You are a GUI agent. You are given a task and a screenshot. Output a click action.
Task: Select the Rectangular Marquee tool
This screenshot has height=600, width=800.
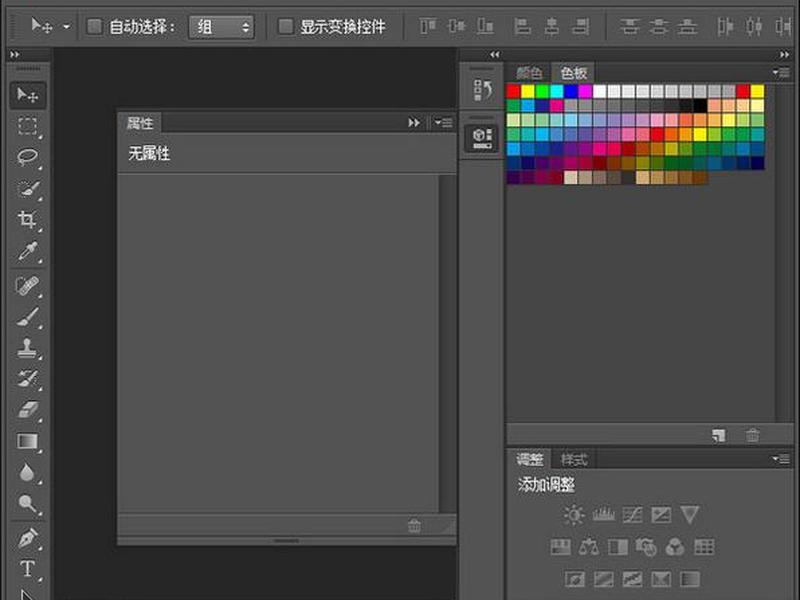pos(28,126)
